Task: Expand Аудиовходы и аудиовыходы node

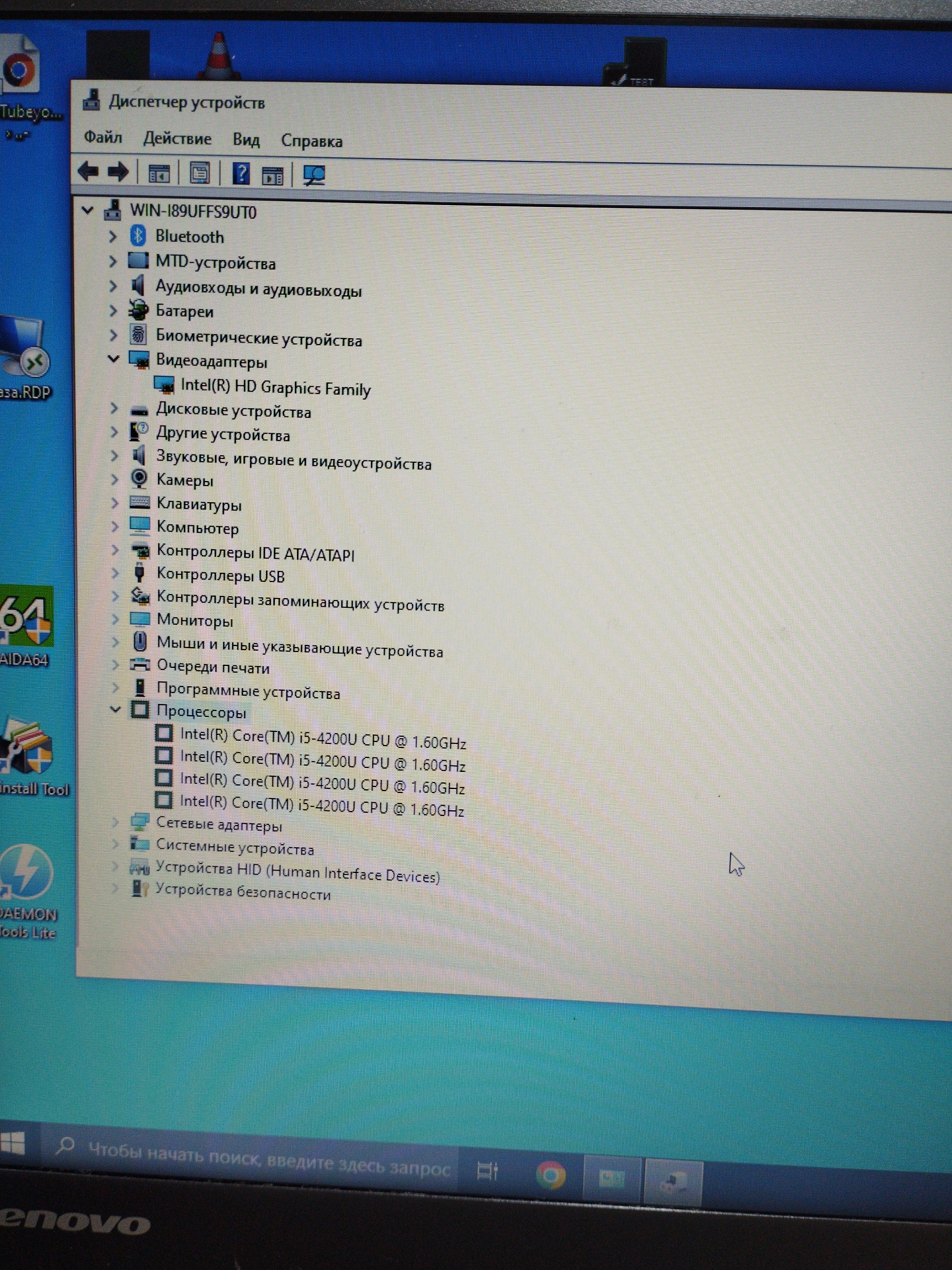Action: pyautogui.click(x=113, y=286)
